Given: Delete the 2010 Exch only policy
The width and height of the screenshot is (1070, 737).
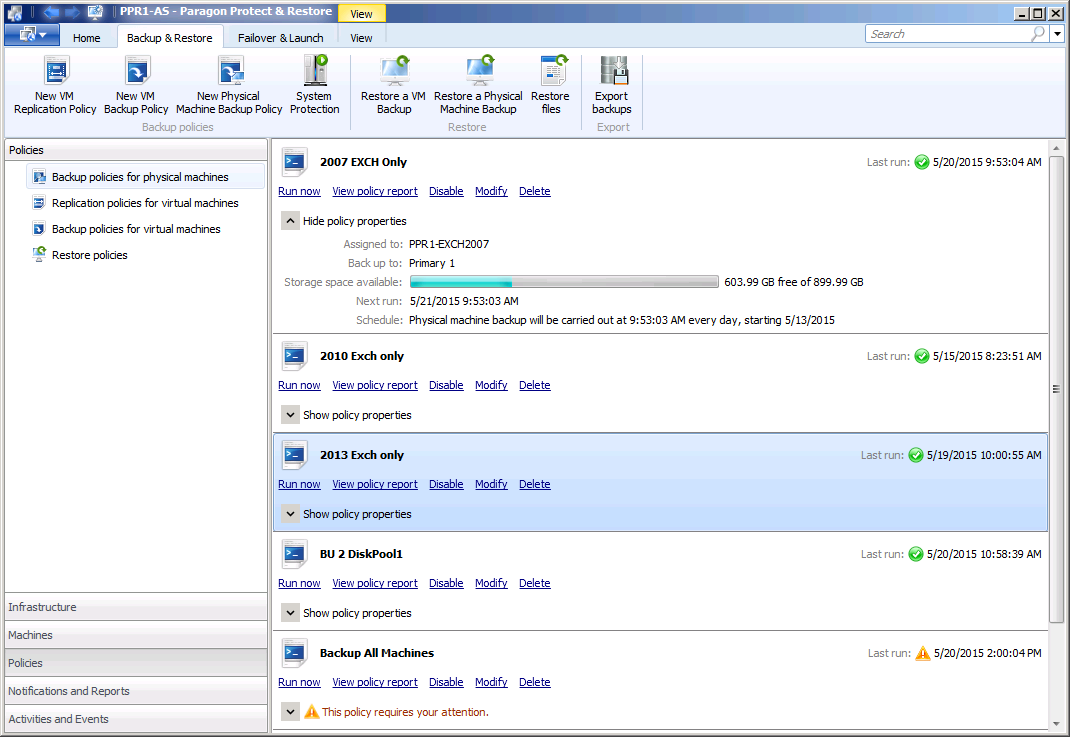Looking at the screenshot, I should 534,385.
